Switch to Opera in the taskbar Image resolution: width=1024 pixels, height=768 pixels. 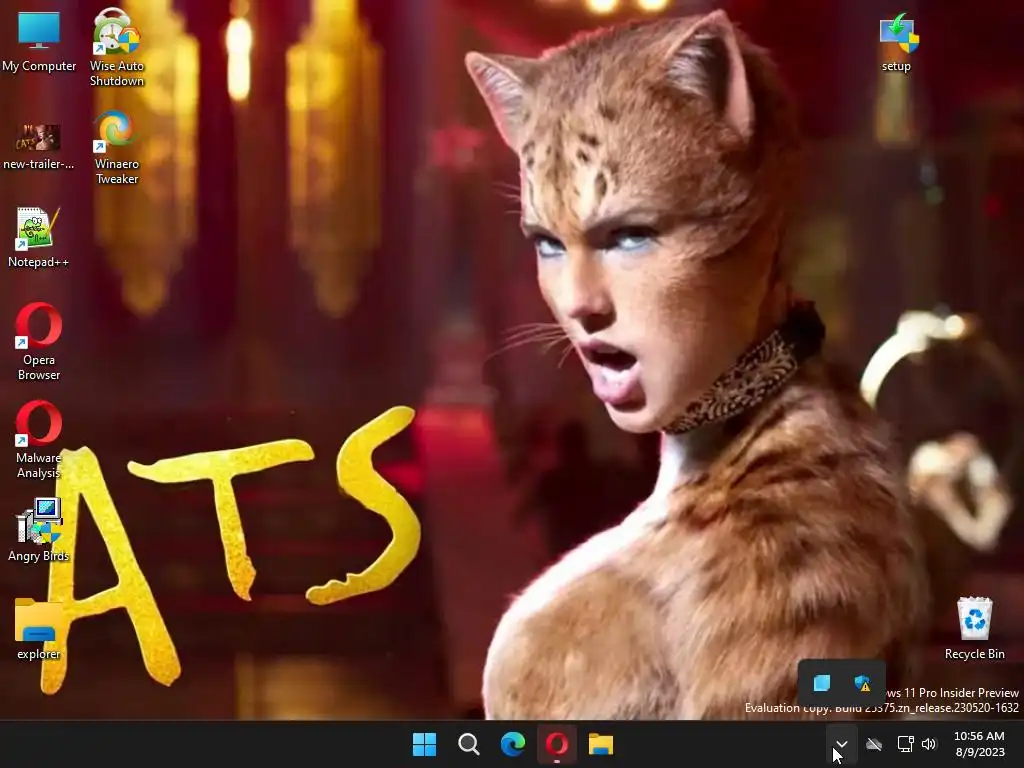(557, 744)
